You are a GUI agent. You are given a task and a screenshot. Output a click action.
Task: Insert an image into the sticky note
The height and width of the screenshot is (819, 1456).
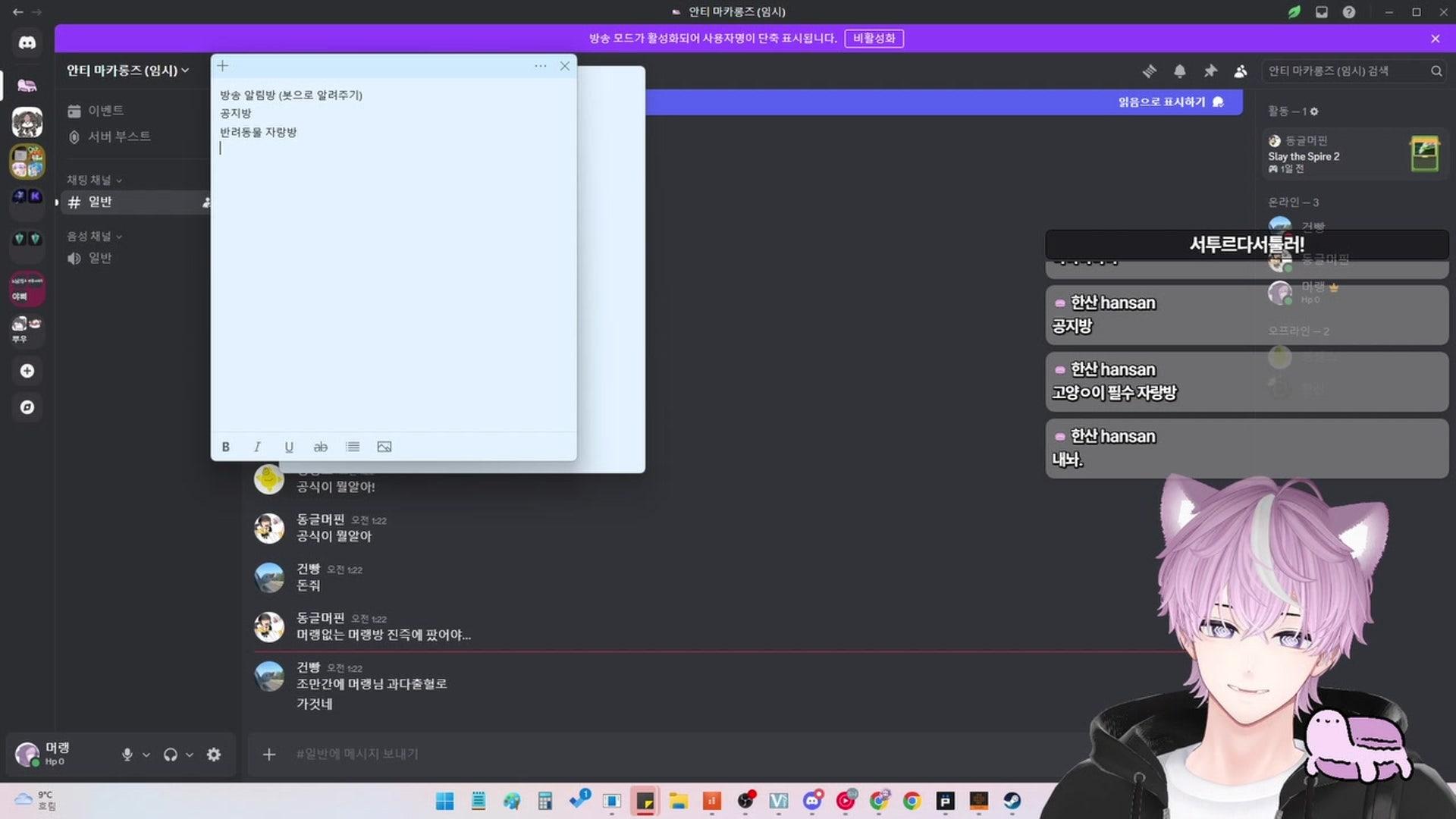(x=384, y=447)
